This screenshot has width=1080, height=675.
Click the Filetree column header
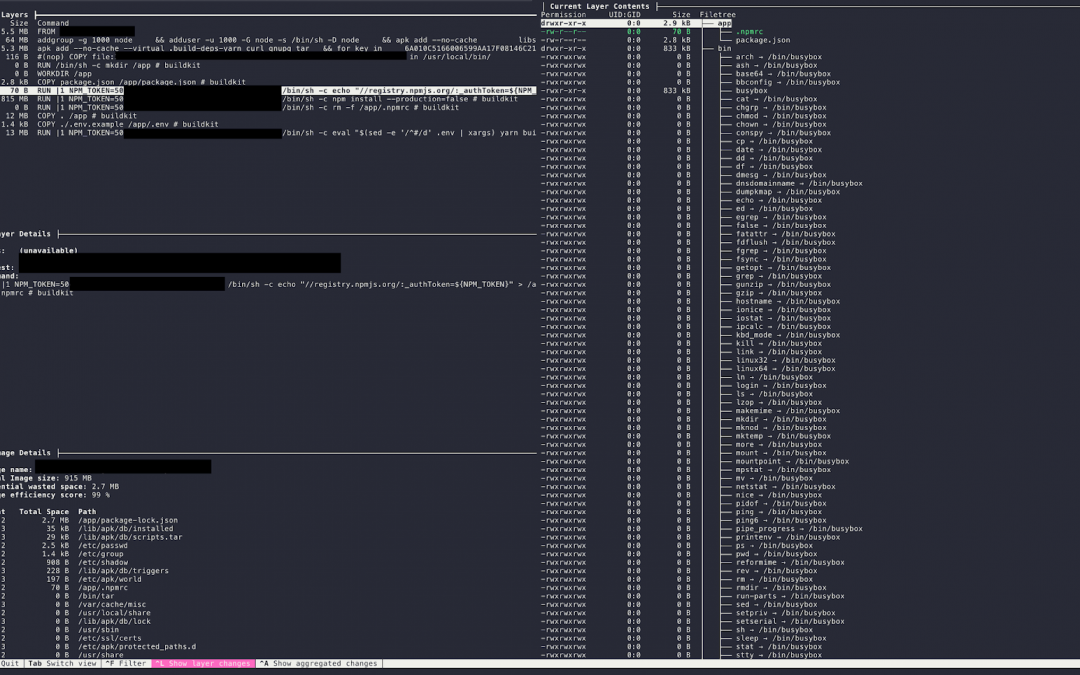click(x=718, y=14)
